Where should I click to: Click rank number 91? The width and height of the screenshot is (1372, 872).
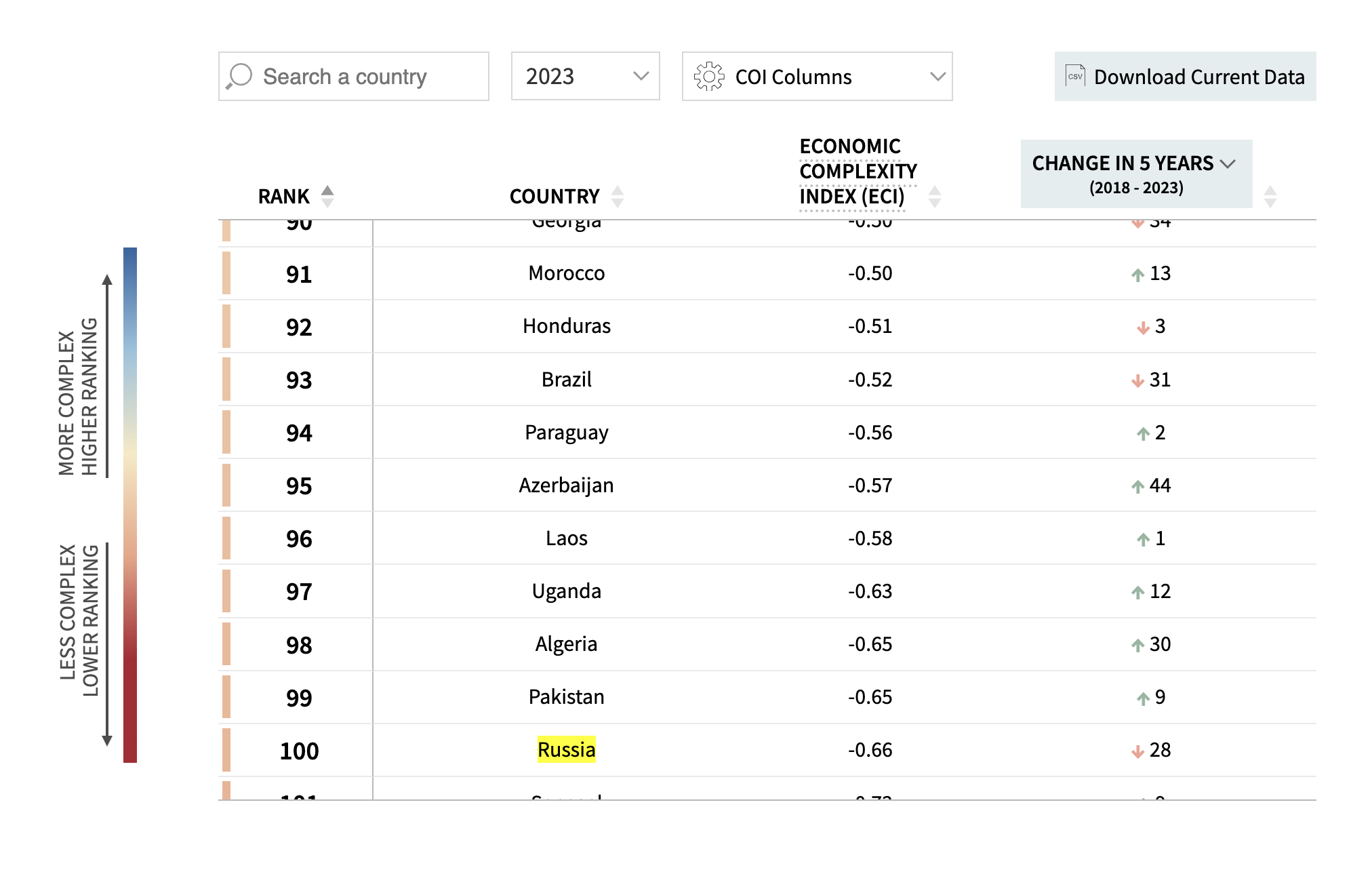click(299, 275)
